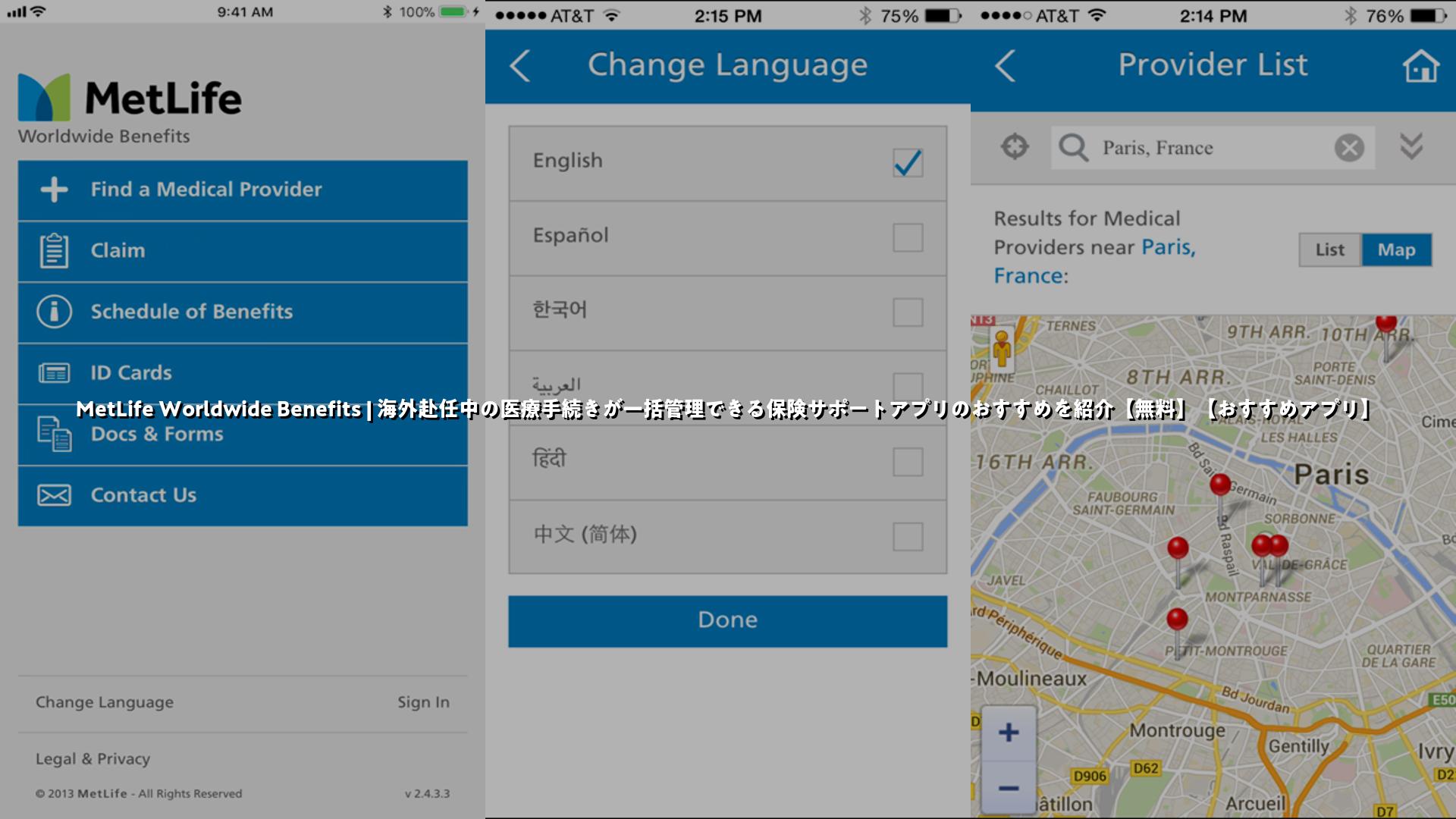
Task: Click the clipboard icon beside Claim
Action: (54, 251)
